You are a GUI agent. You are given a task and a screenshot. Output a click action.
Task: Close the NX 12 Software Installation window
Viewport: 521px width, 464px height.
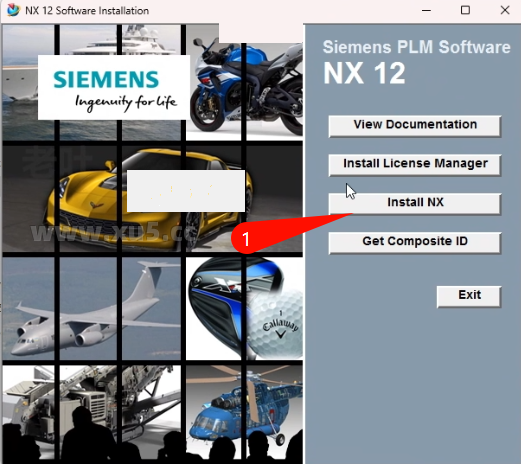tap(505, 10)
